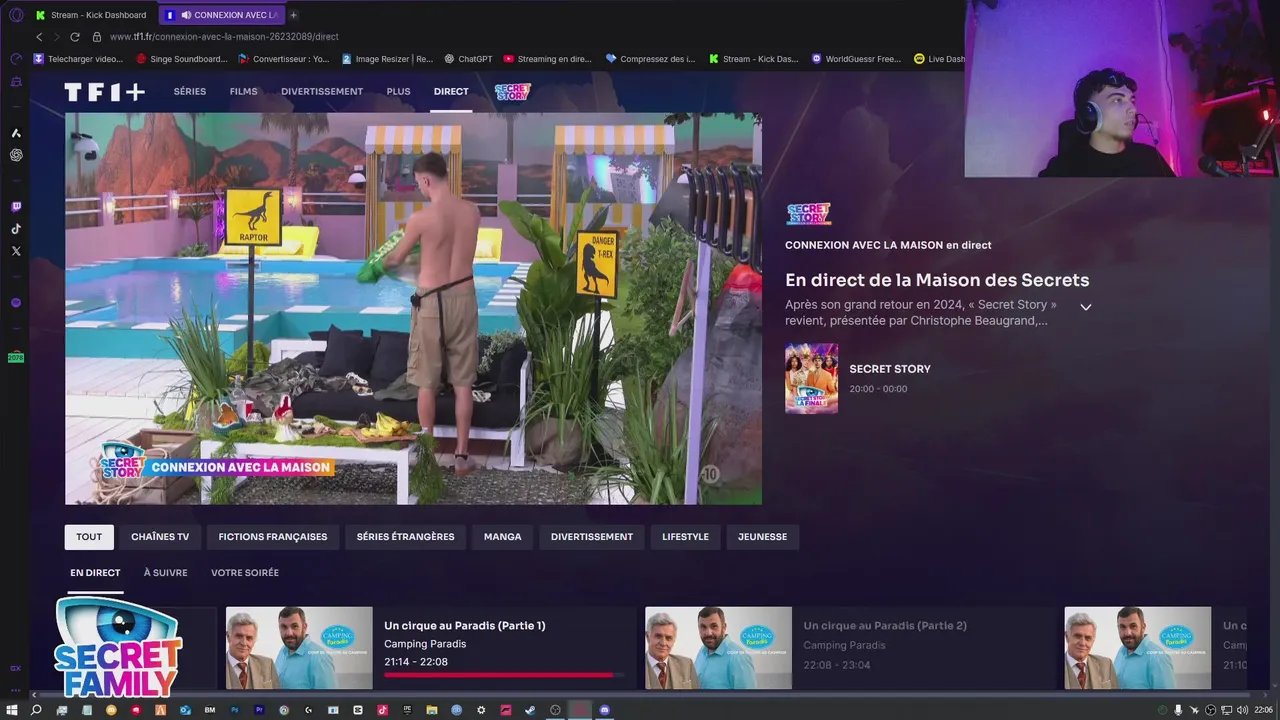Open the PLUS menu

398,91
